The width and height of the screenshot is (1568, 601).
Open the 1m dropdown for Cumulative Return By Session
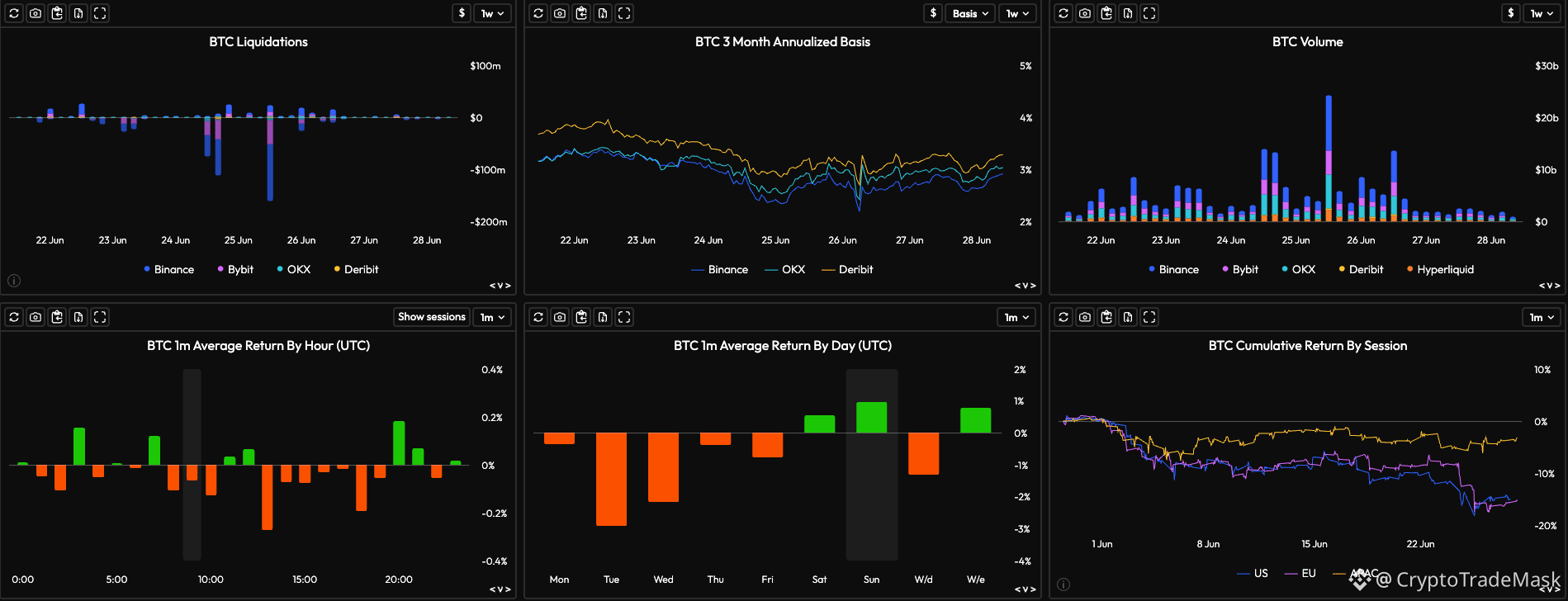coord(1542,317)
